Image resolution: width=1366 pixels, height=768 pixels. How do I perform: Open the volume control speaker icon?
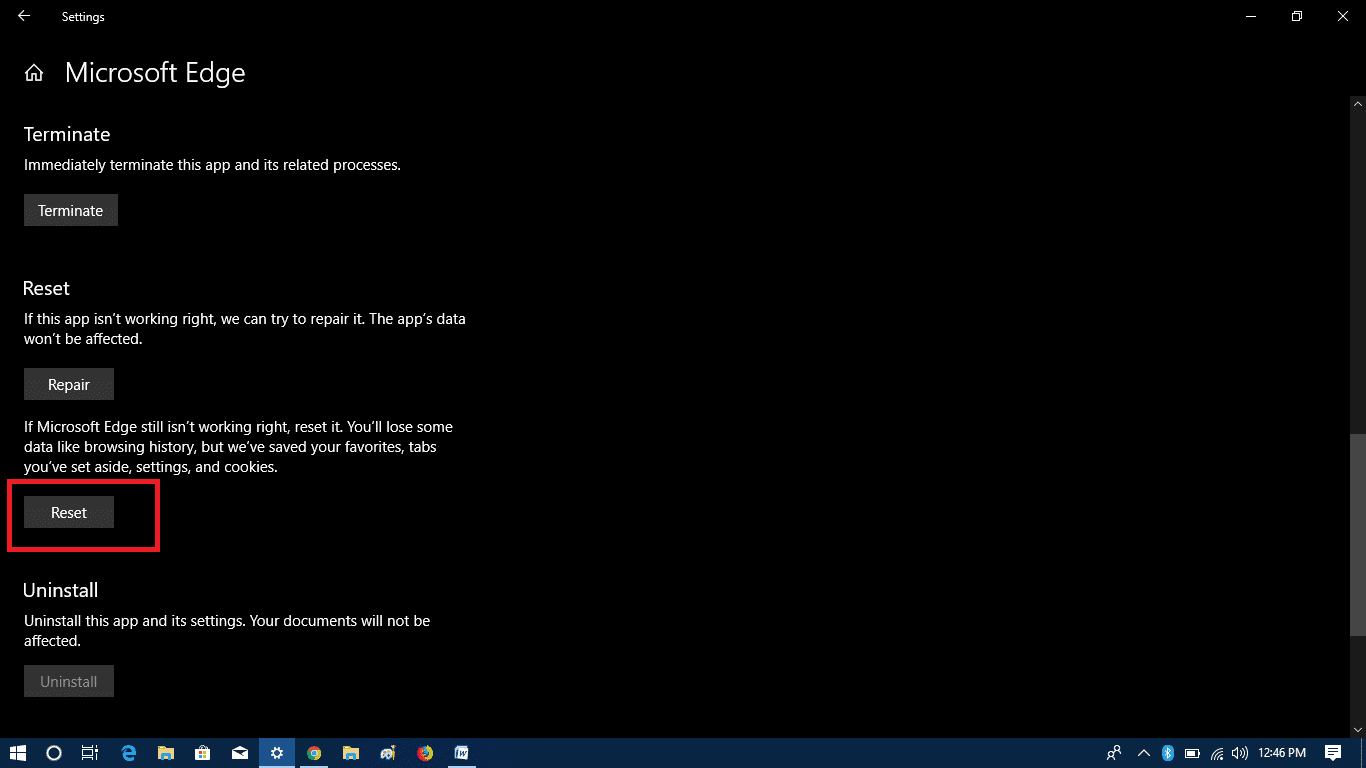pos(1240,753)
